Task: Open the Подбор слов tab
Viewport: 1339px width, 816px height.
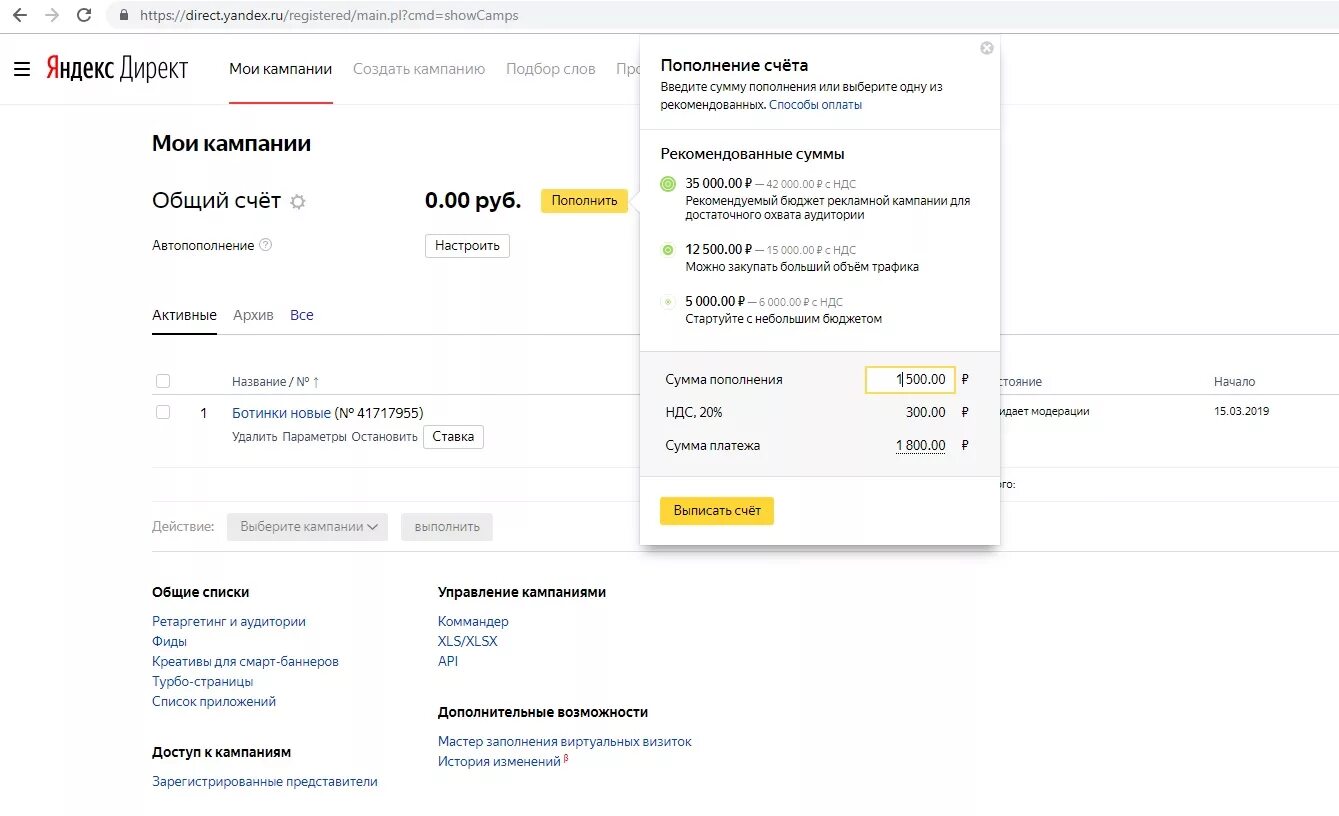Action: pyautogui.click(x=551, y=69)
